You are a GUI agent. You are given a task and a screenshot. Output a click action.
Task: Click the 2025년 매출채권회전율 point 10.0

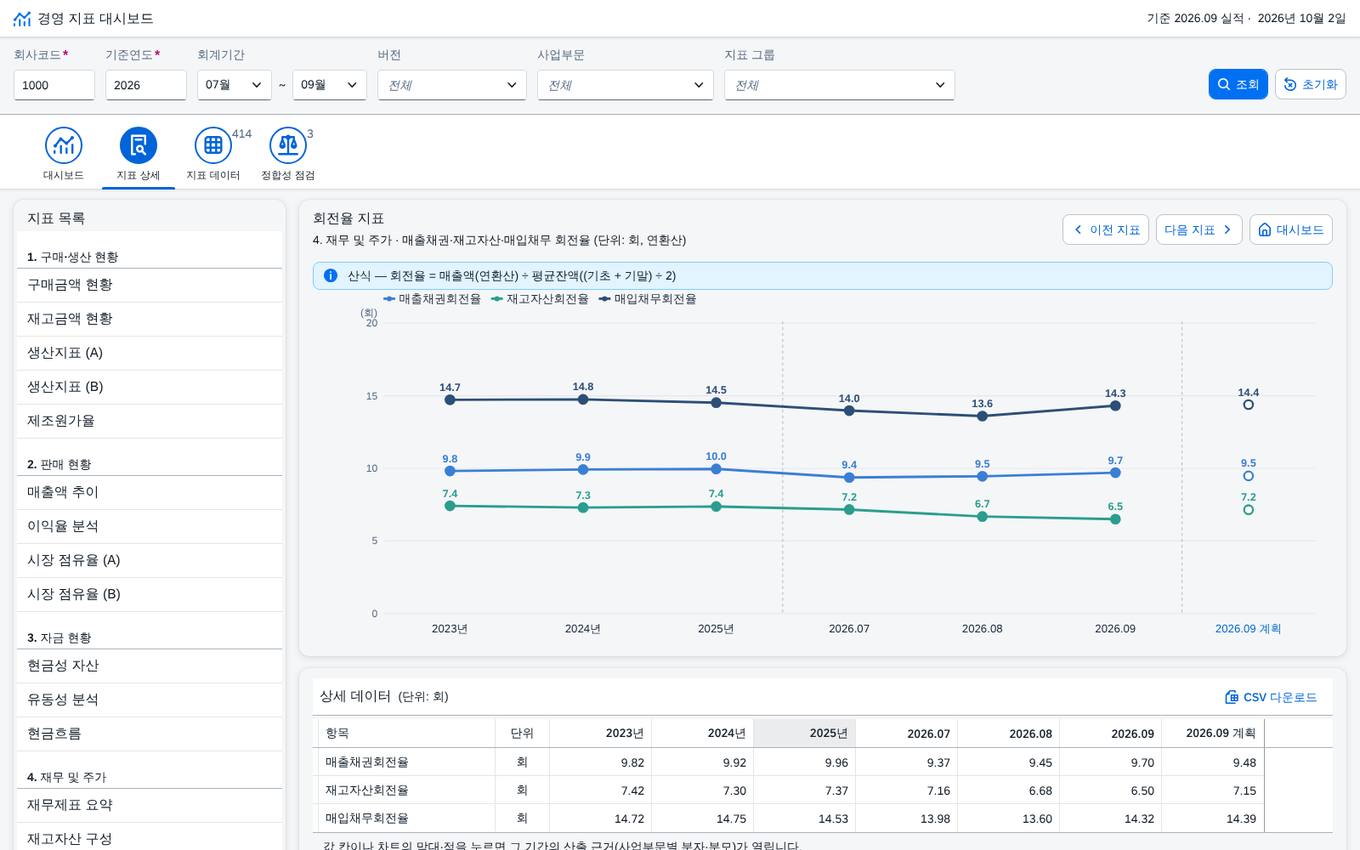pyautogui.click(x=716, y=469)
